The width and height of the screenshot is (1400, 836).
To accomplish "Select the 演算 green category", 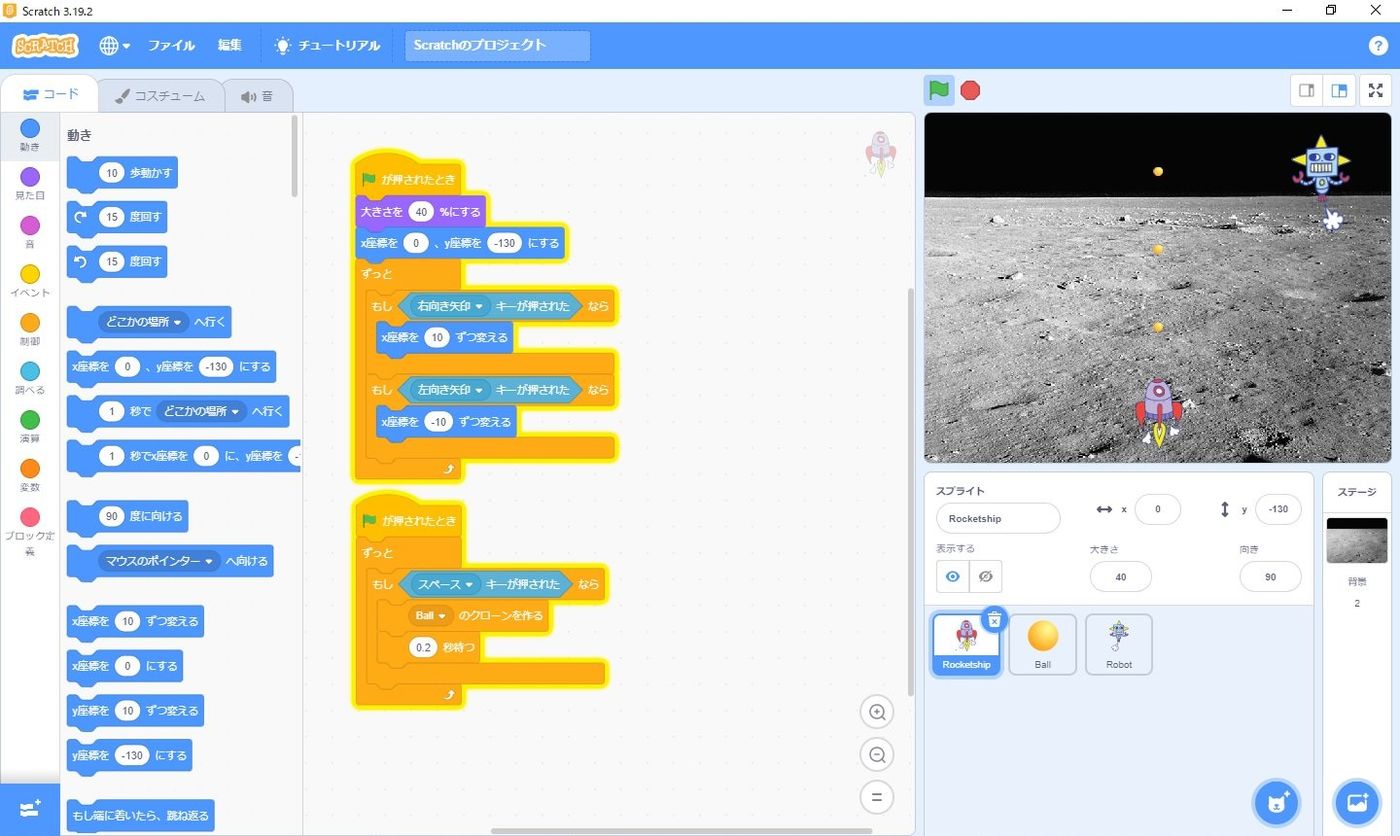I will pos(30,427).
